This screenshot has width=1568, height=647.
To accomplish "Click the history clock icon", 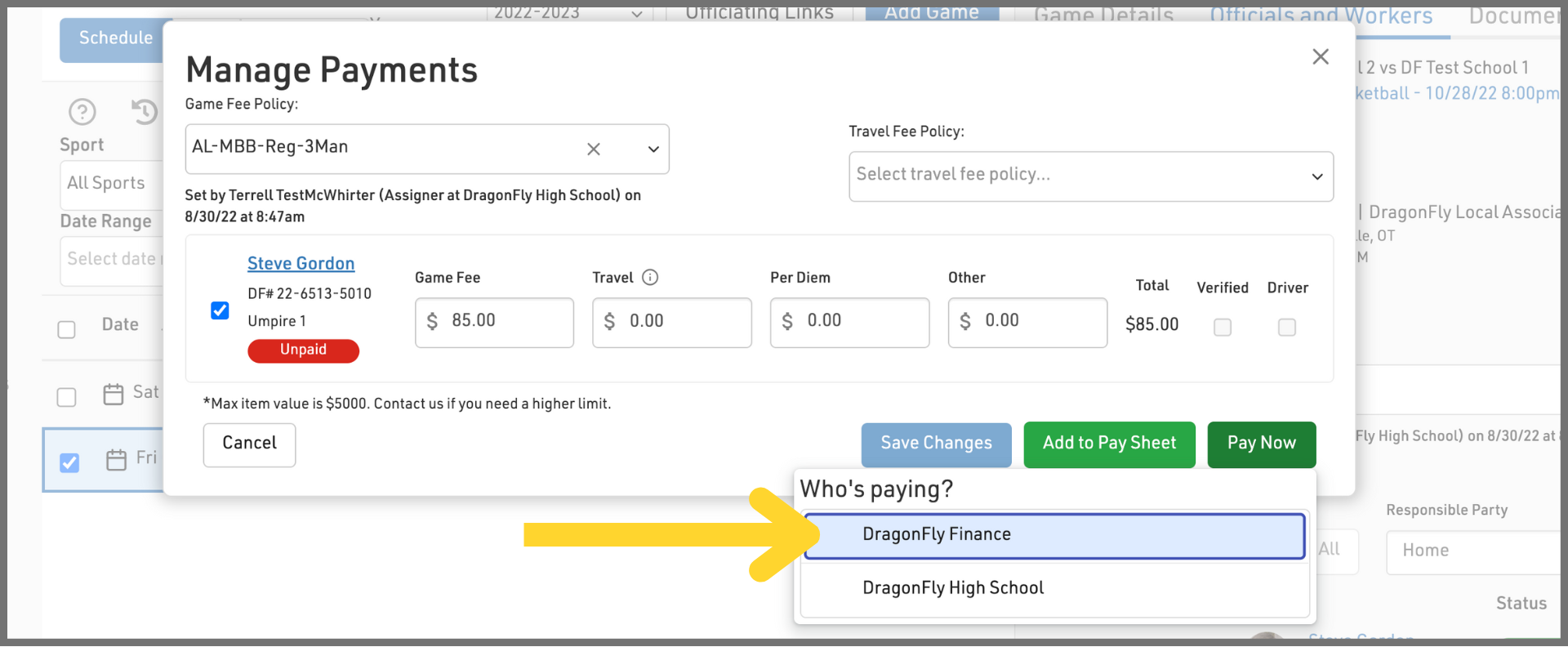I will click(x=145, y=111).
